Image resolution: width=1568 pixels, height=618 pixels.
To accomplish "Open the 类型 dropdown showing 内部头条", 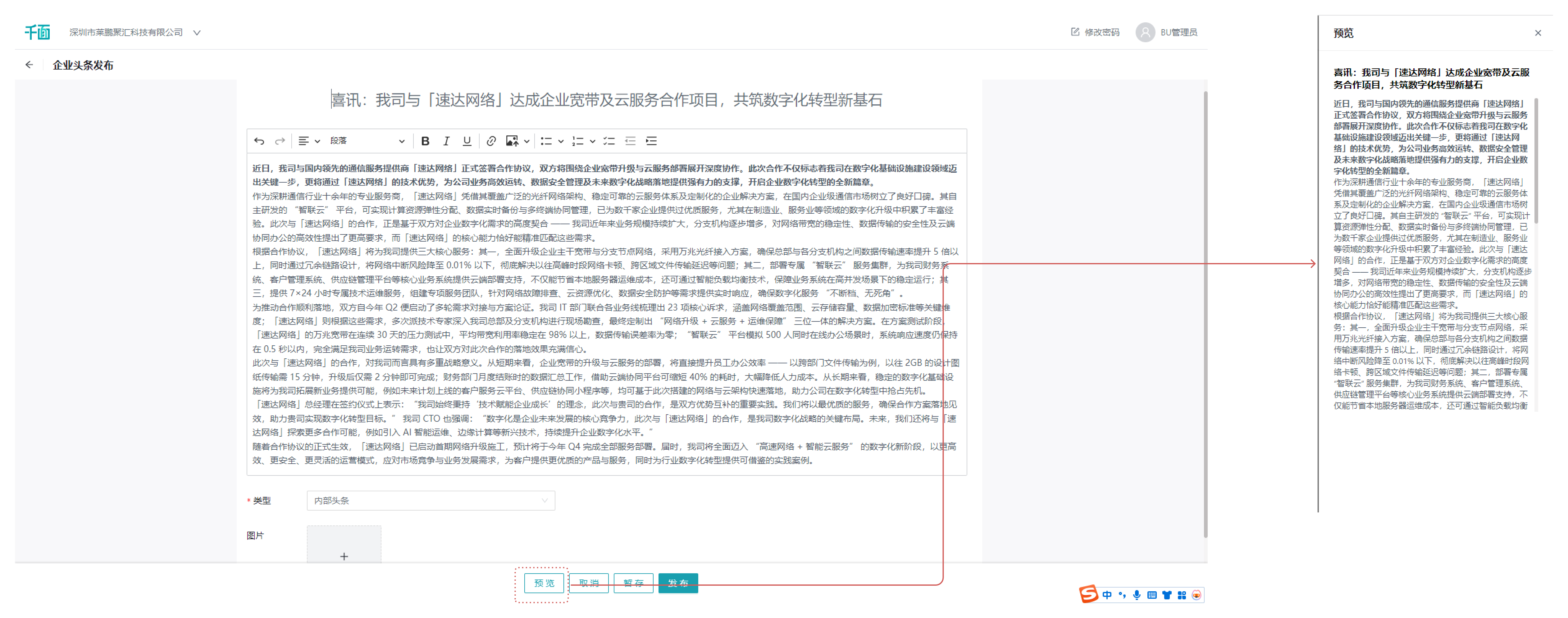I will pos(430,501).
